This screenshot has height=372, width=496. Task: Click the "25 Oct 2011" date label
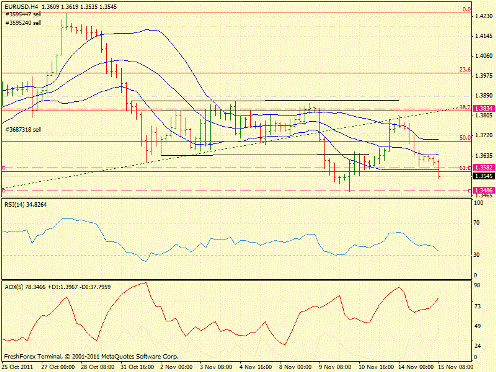click(18, 367)
